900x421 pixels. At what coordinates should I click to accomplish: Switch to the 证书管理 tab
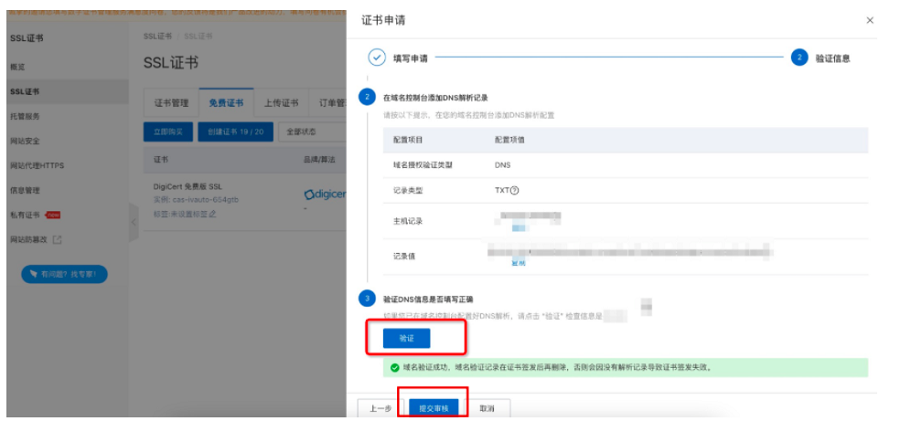[x=171, y=103]
